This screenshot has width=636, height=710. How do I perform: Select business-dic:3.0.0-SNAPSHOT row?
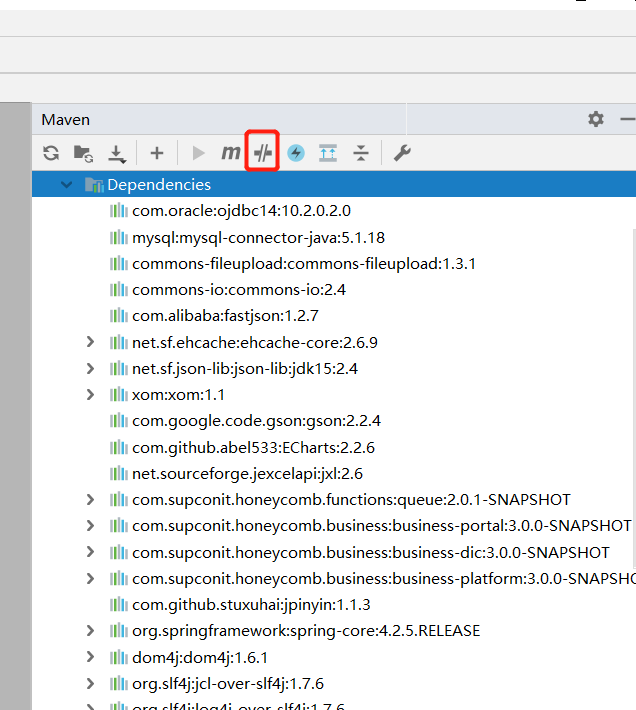coord(371,552)
